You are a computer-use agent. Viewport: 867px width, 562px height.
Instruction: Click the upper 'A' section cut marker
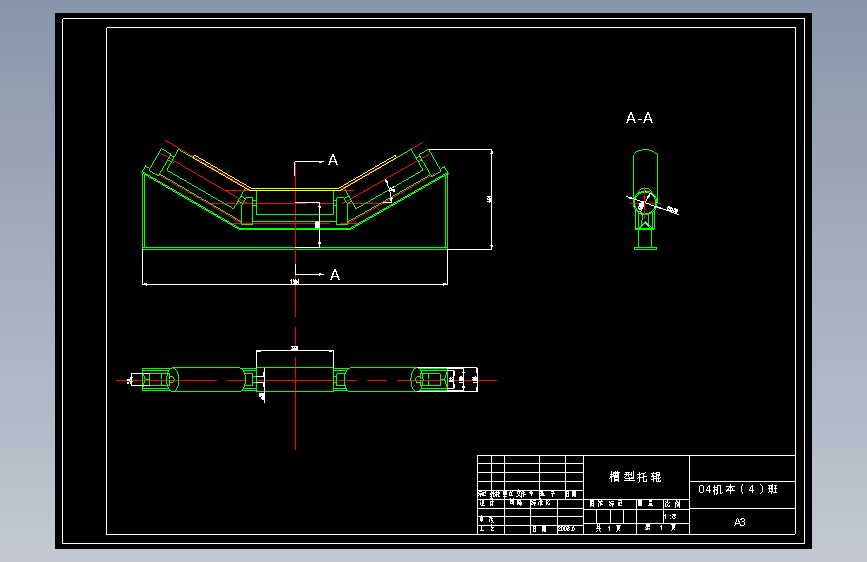click(333, 160)
